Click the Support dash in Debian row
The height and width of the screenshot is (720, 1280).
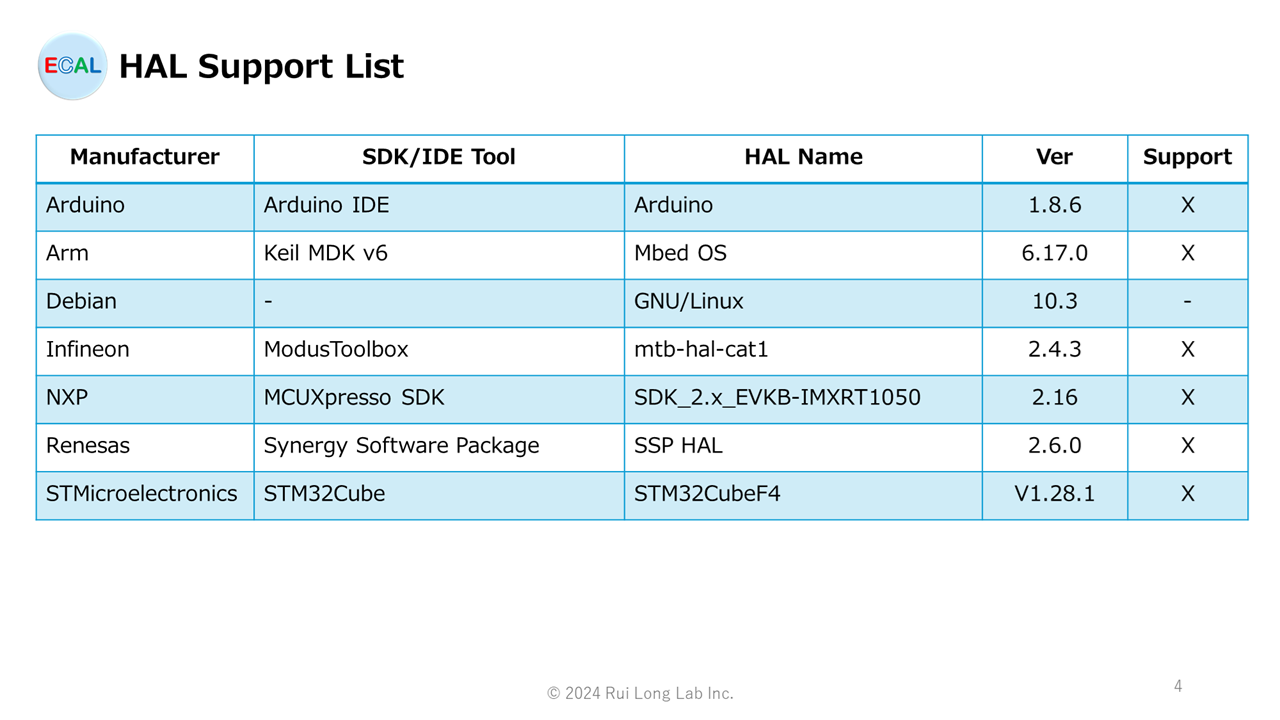click(1188, 302)
